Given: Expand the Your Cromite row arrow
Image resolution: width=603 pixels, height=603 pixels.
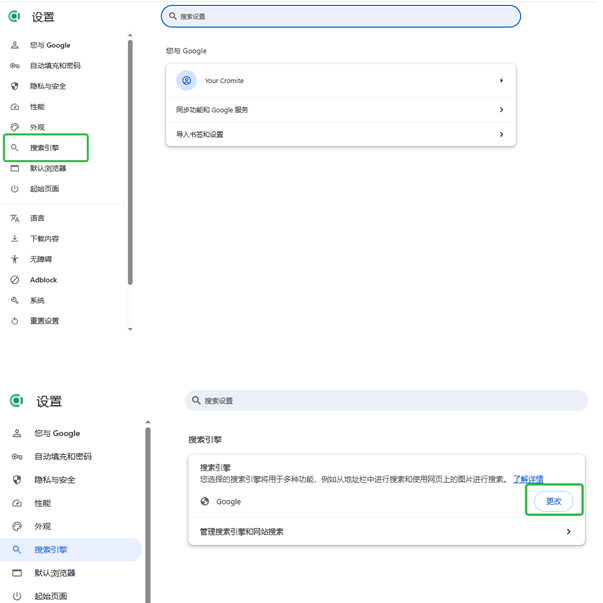Looking at the screenshot, I should pyautogui.click(x=501, y=80).
